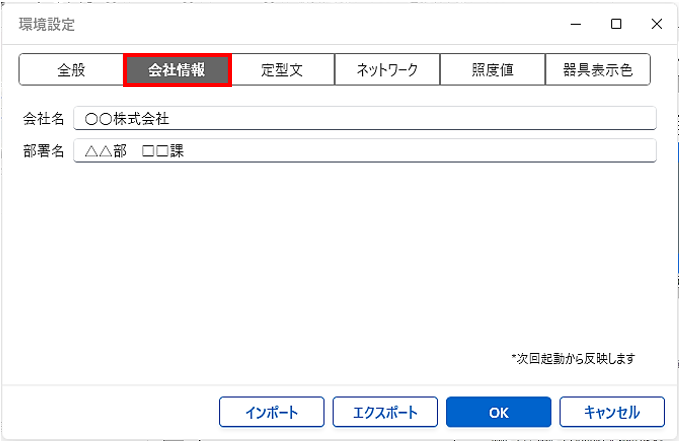Screen dimensions: 681x442
Task: Click the 環境設定 title bar text
Action: (x=47, y=24)
